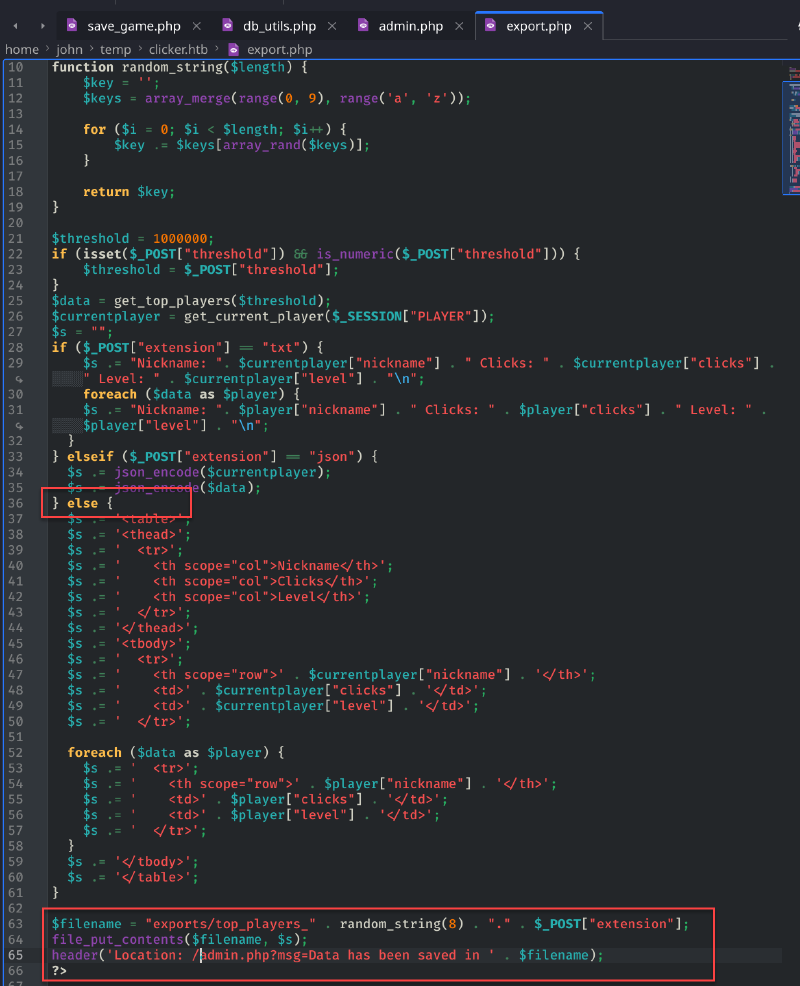Switch to the save_game.php tab
The height and width of the screenshot is (986, 800).
coord(133,26)
